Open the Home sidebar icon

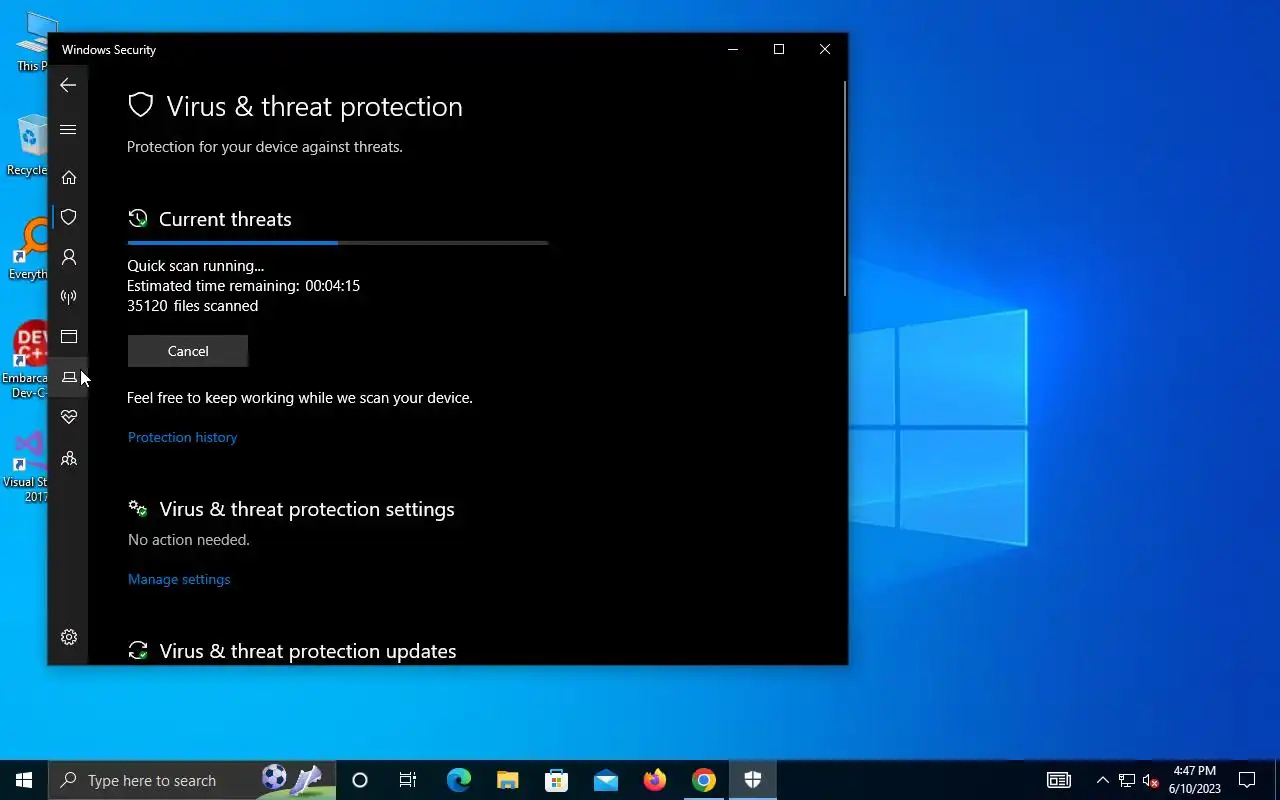click(x=68, y=177)
